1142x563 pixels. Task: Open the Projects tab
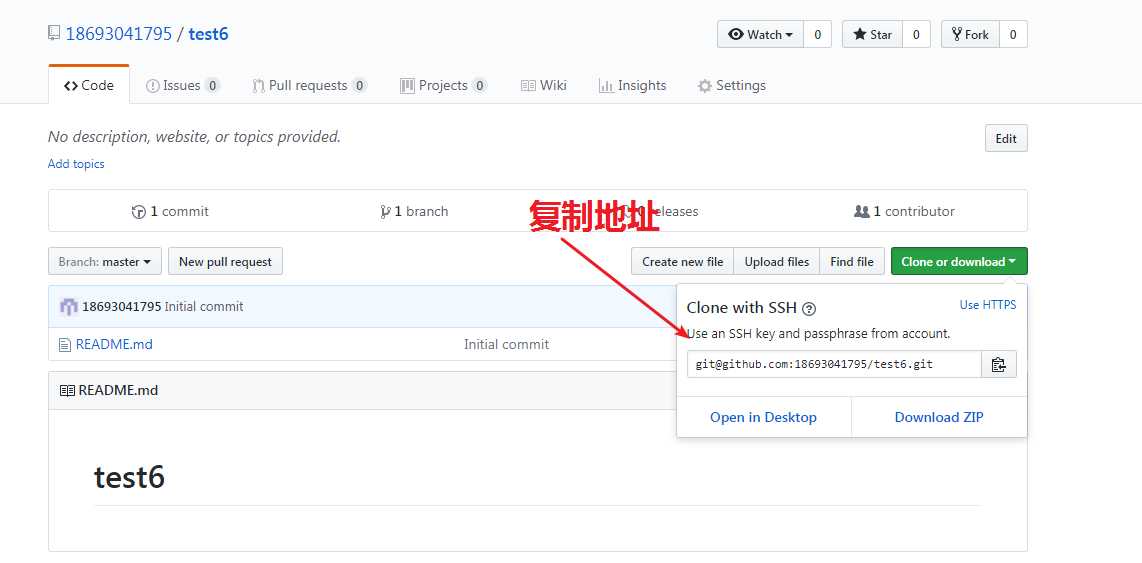[444, 85]
